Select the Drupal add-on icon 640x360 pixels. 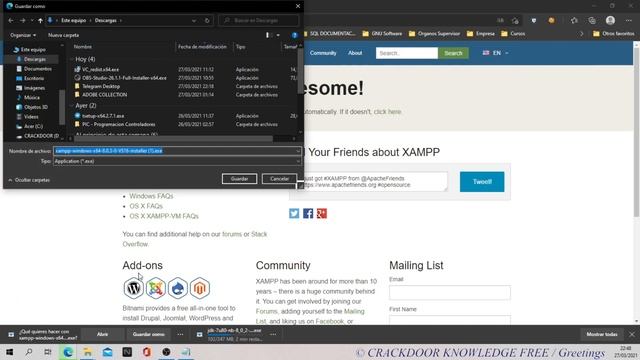[178, 288]
